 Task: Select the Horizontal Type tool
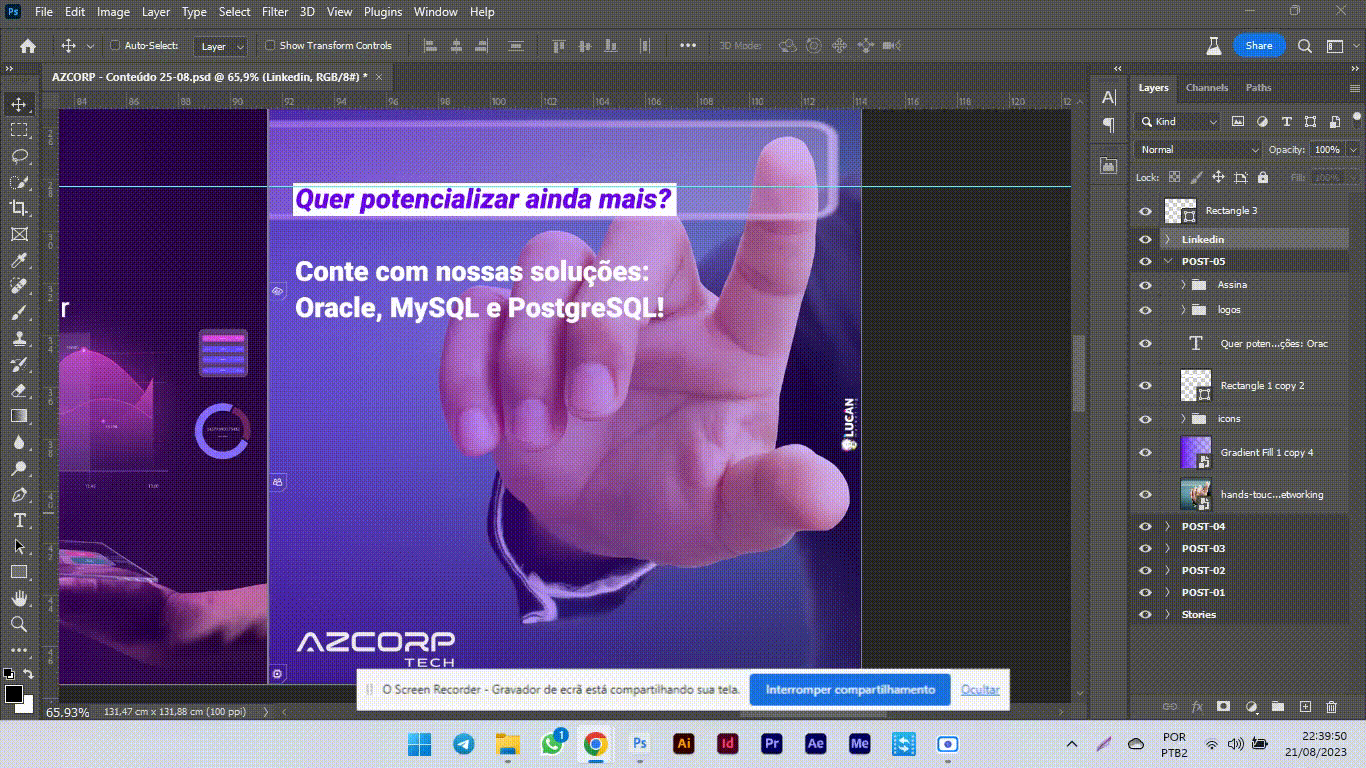coord(18,520)
